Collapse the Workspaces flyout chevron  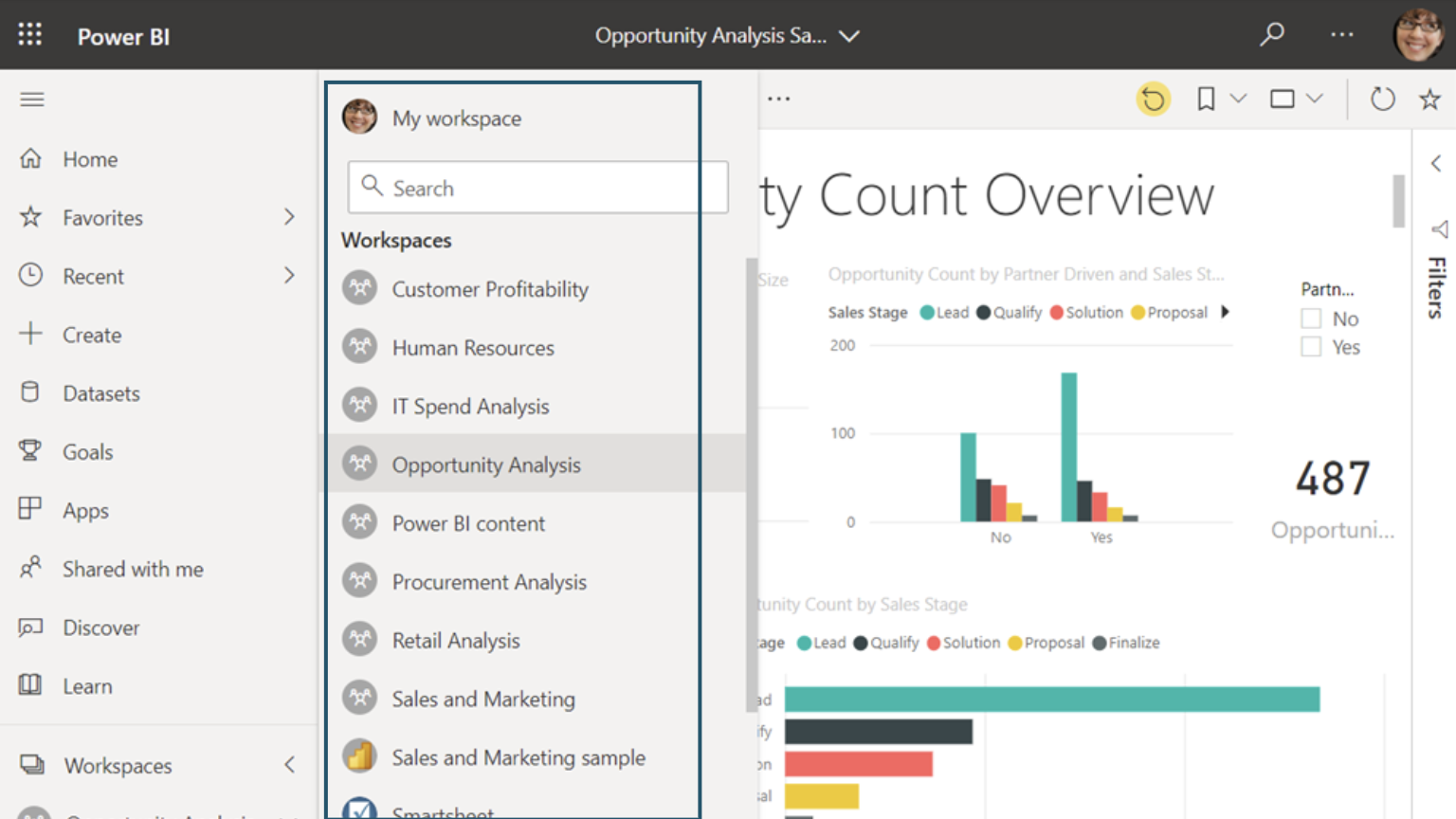(x=289, y=765)
